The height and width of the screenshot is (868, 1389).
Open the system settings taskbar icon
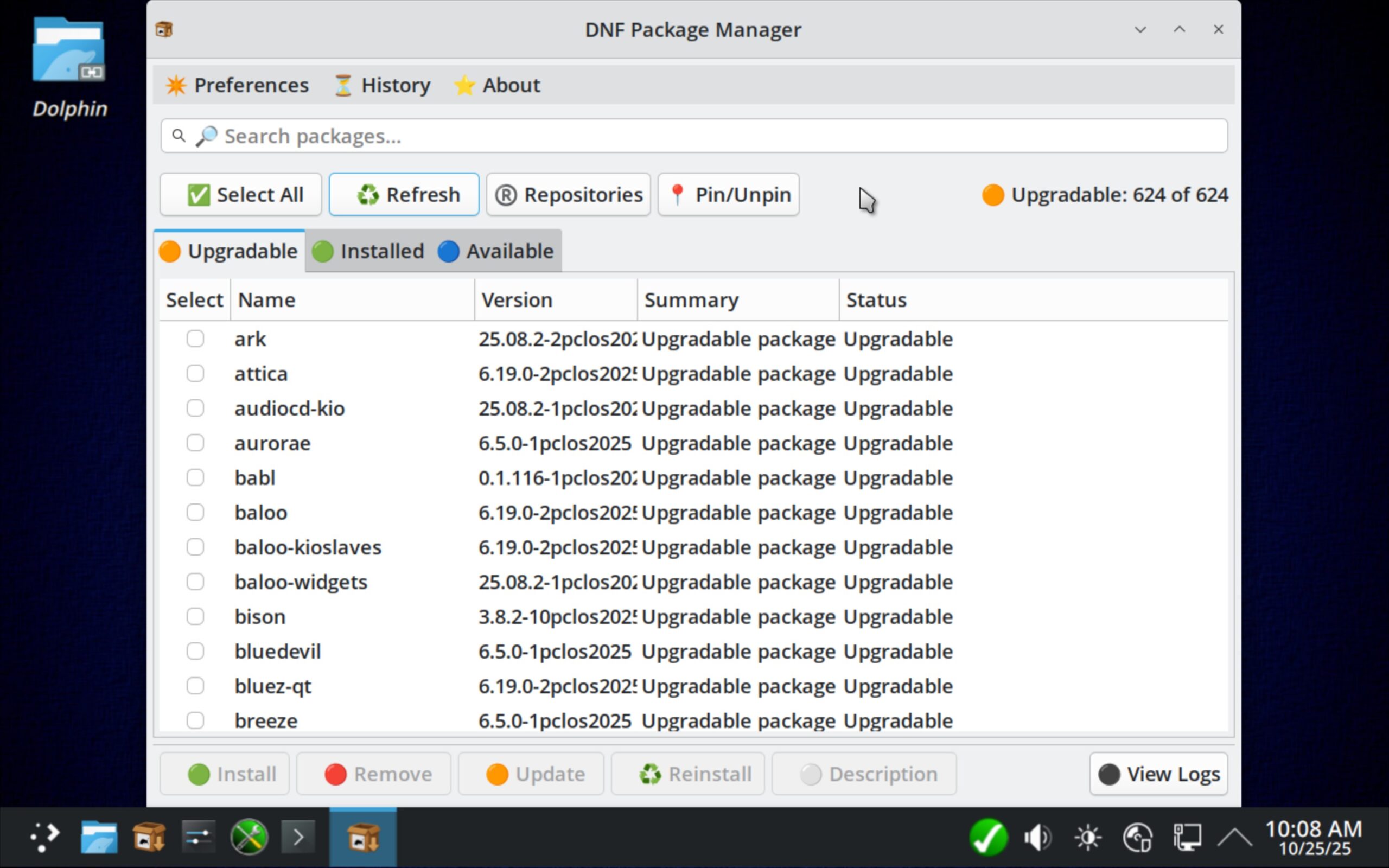[x=198, y=837]
